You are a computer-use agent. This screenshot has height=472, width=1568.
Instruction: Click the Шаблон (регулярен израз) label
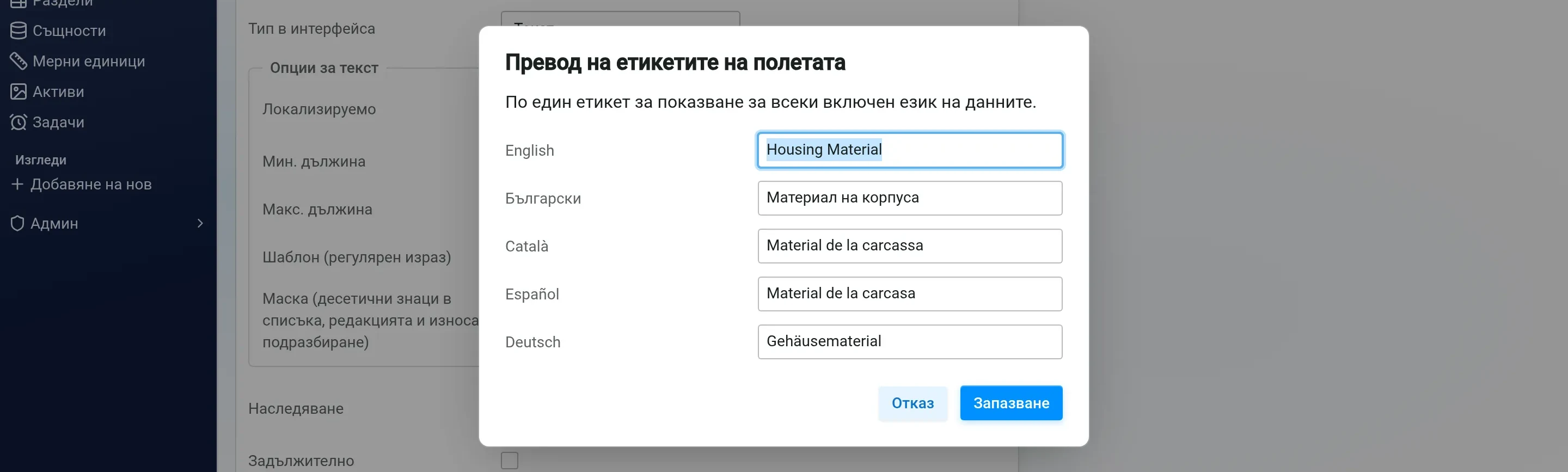[357, 257]
